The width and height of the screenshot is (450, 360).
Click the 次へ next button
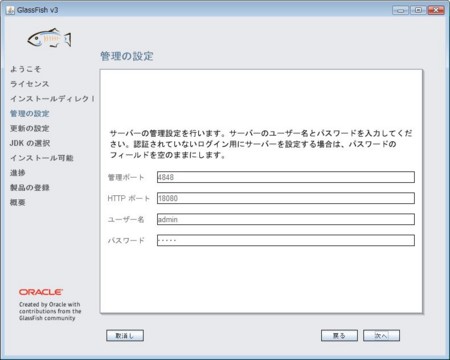pyautogui.click(x=381, y=335)
